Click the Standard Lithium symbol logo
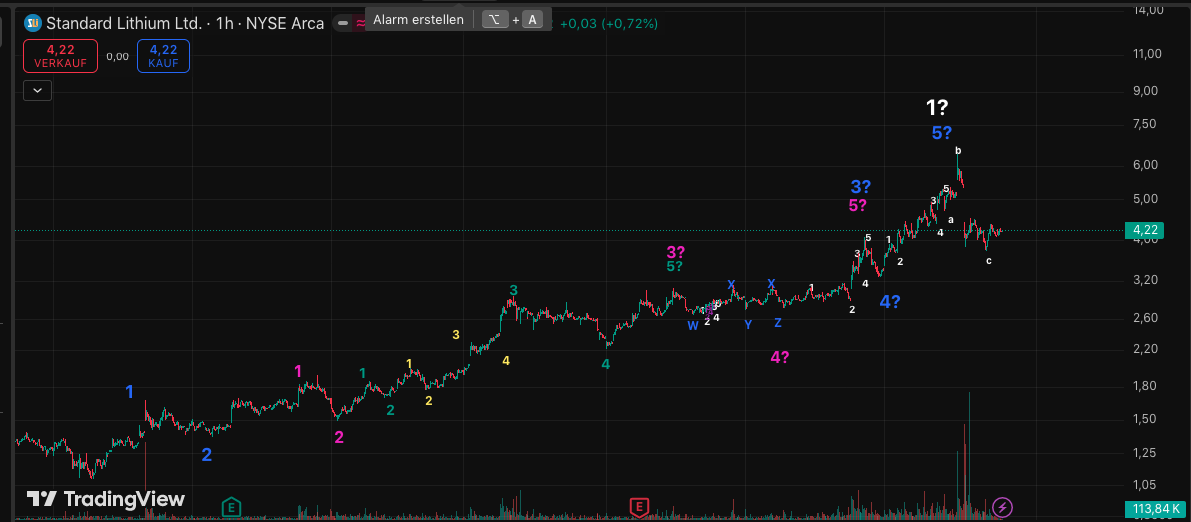Image resolution: width=1191 pixels, height=522 pixels. click(x=32, y=23)
